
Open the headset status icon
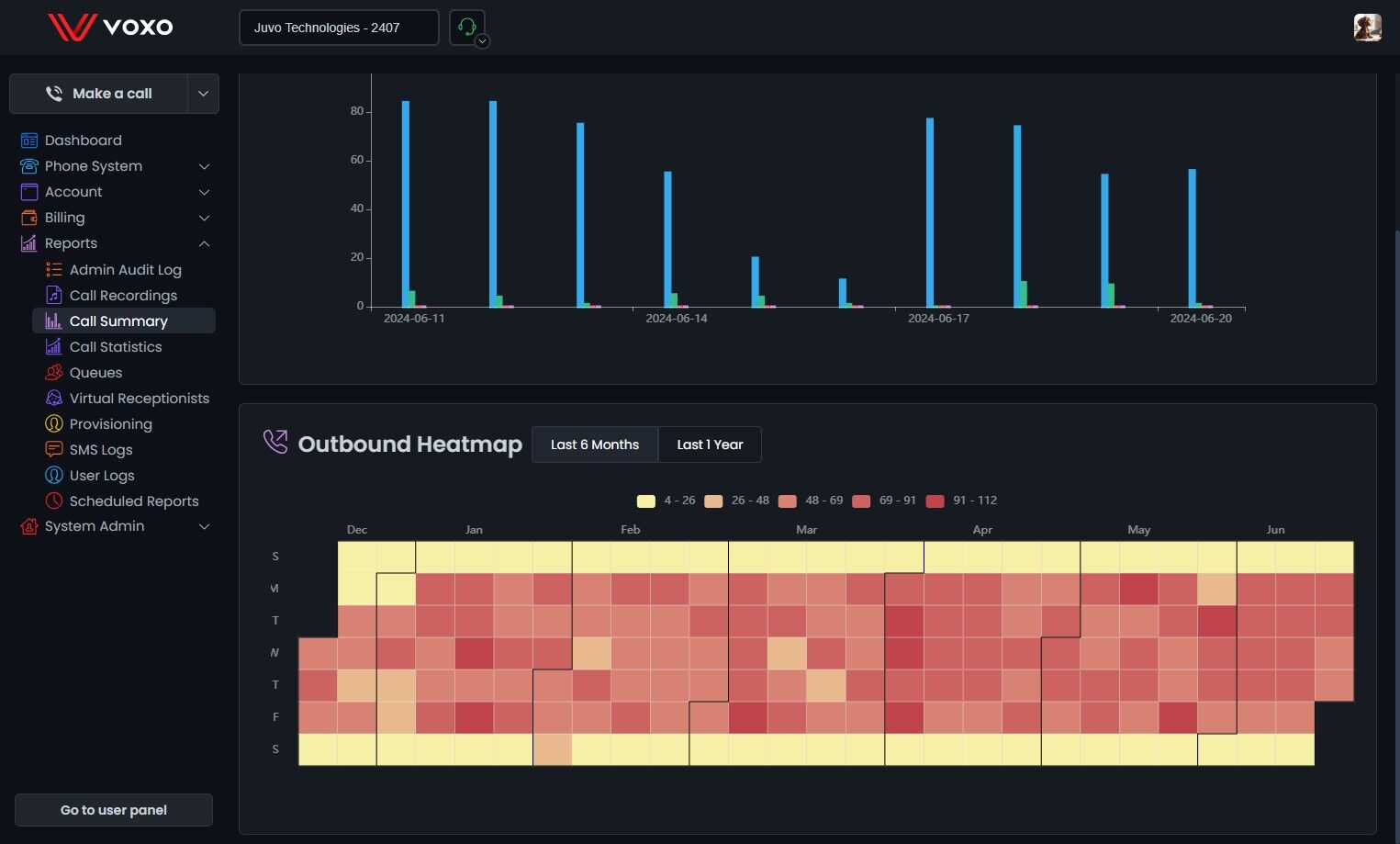pos(467,28)
